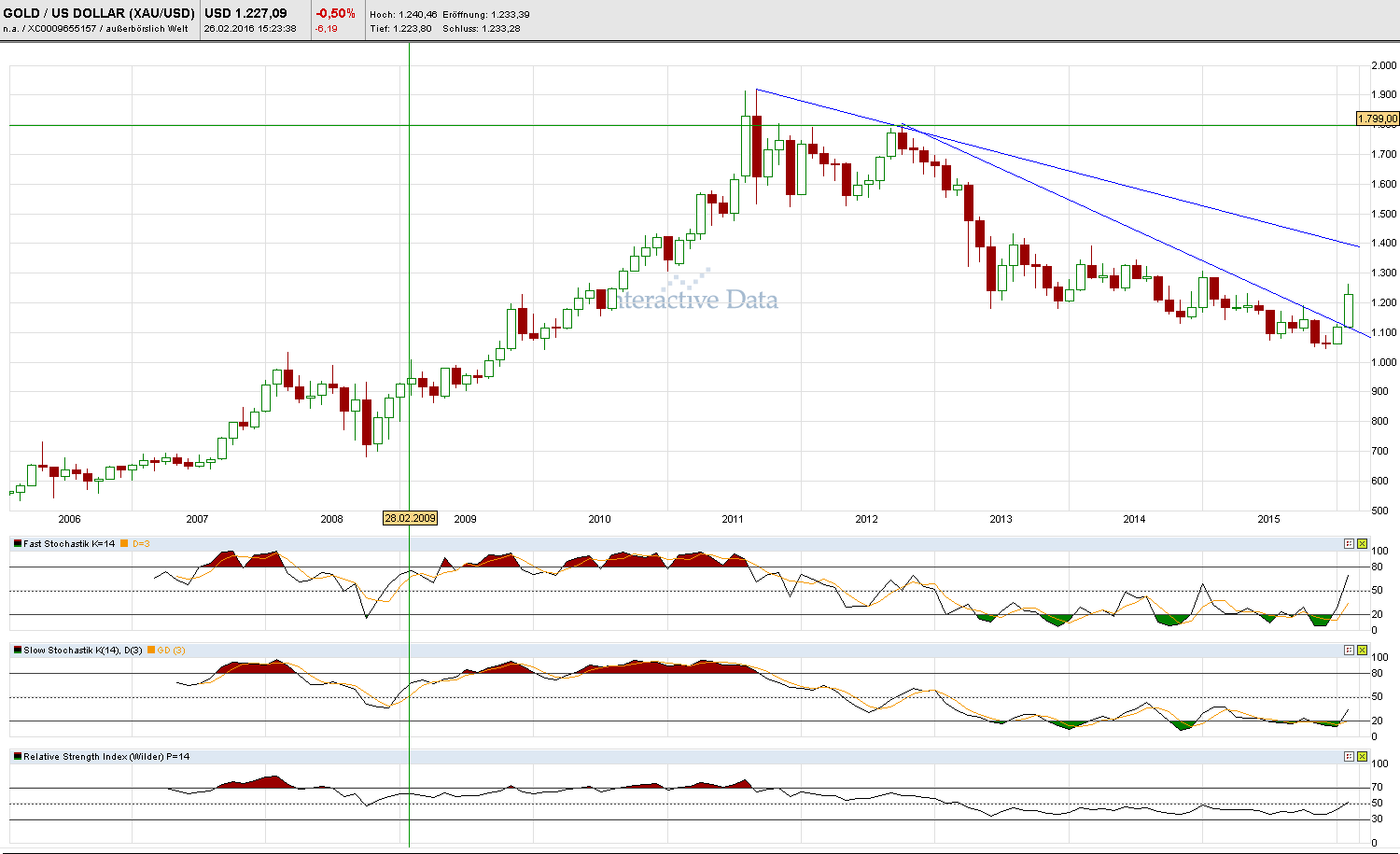Click the red "-0,50%" change value
The image size is (1400, 854).
pos(335,13)
